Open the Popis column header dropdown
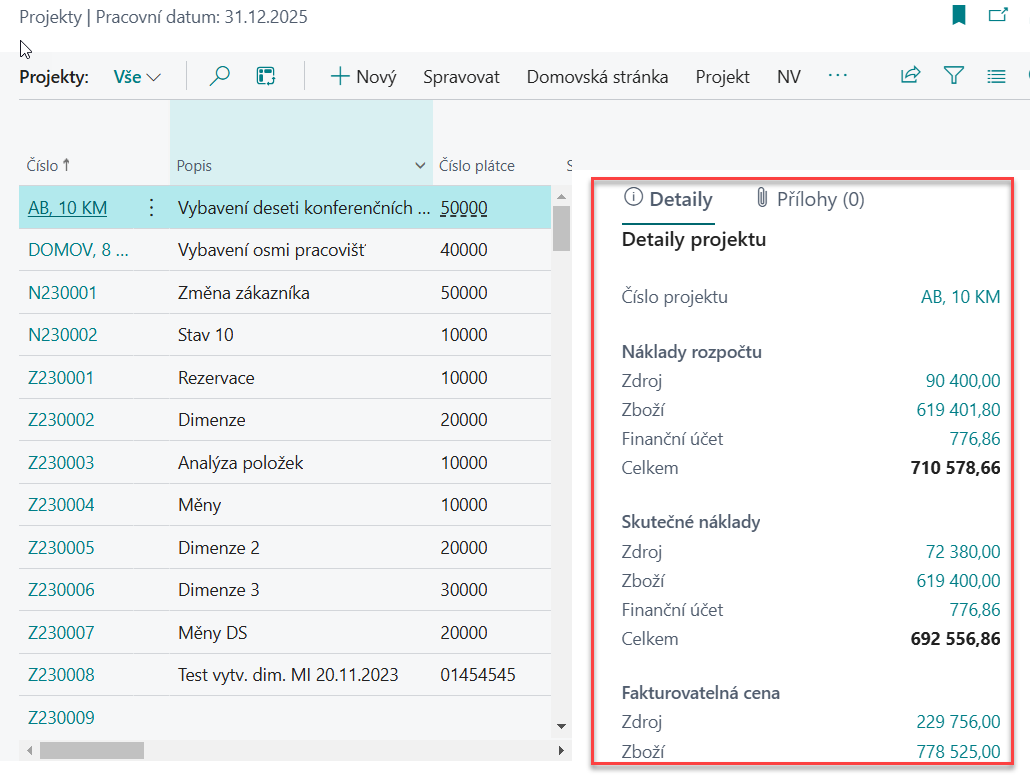 tap(420, 166)
